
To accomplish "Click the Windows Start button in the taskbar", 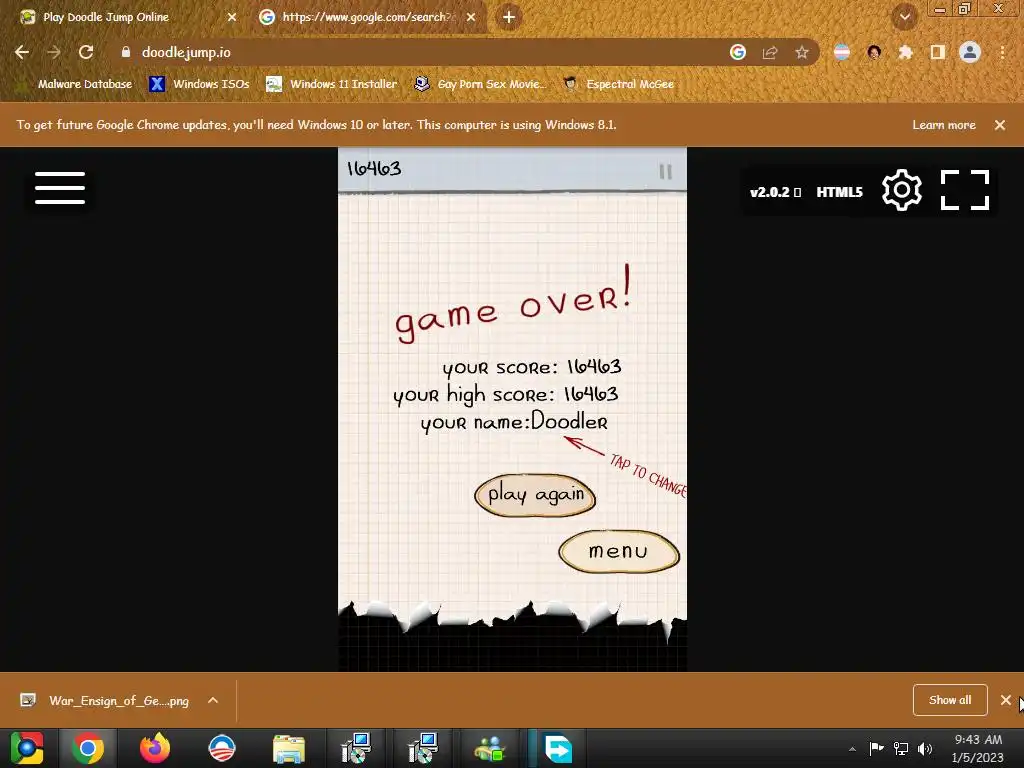I will click(x=27, y=748).
